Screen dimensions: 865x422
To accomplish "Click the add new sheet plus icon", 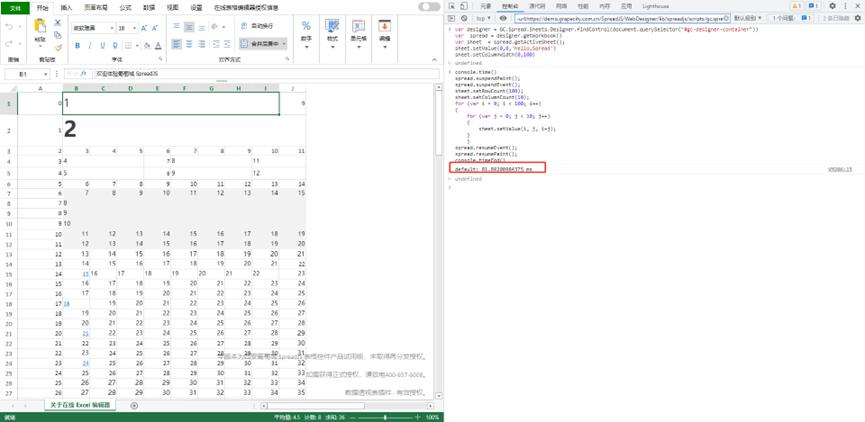I will point(134,405).
